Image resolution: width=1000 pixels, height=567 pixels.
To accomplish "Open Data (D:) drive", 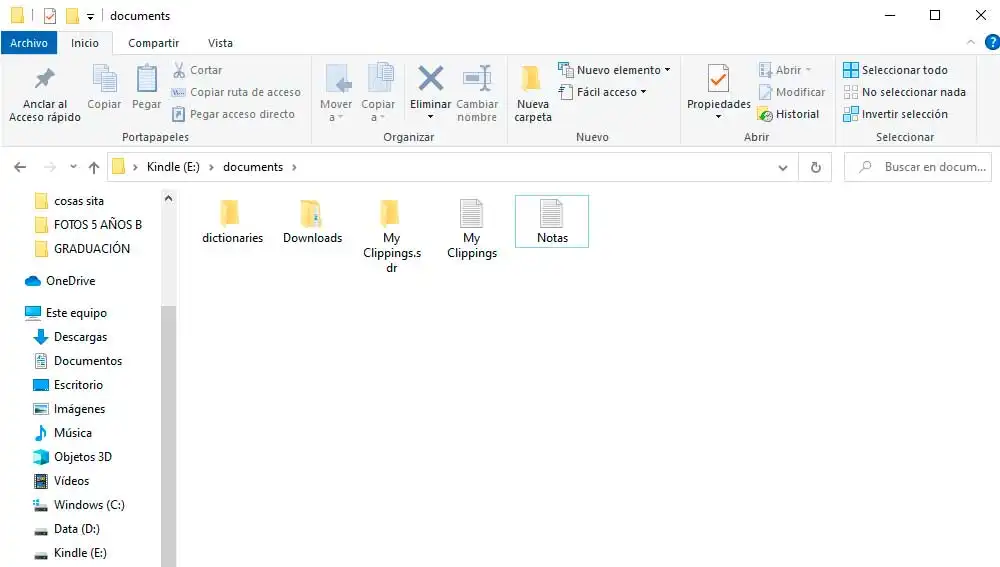I will point(66,529).
